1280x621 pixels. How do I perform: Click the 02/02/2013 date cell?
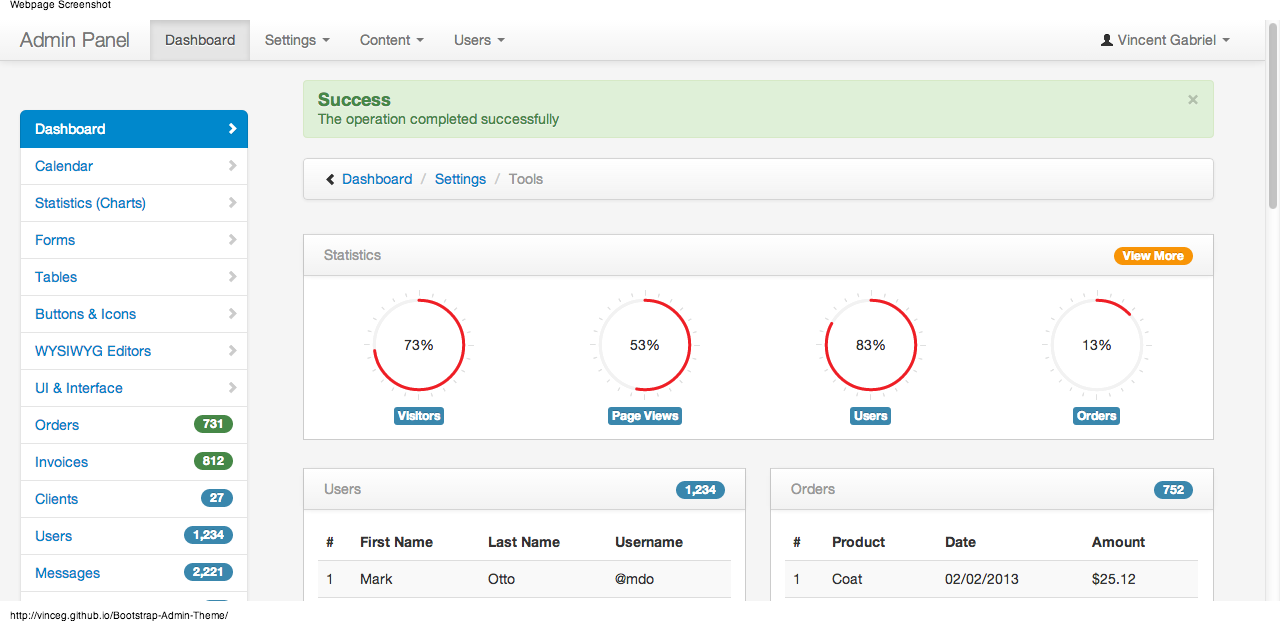point(981,579)
